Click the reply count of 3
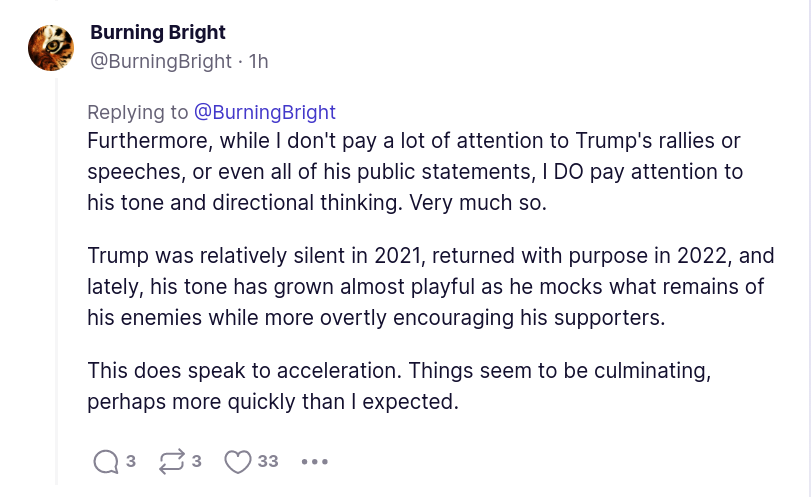This screenshot has height=497, width=811. [131, 461]
